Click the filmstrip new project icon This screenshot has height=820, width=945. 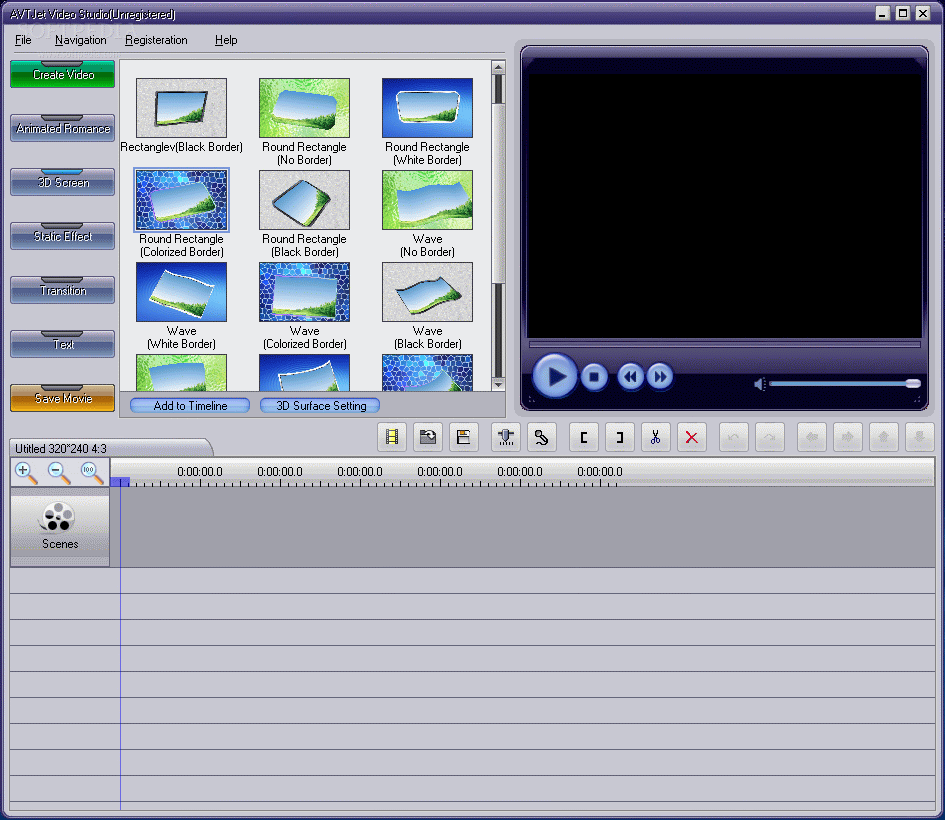pyautogui.click(x=392, y=437)
